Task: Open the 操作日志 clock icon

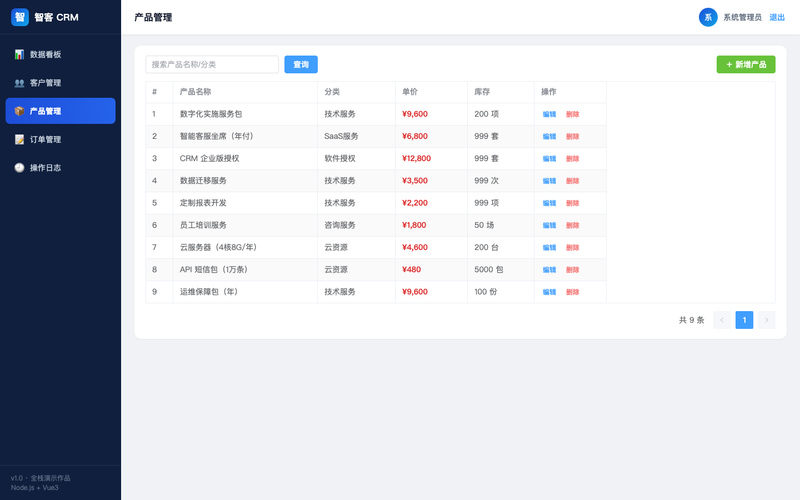Action: [x=19, y=167]
